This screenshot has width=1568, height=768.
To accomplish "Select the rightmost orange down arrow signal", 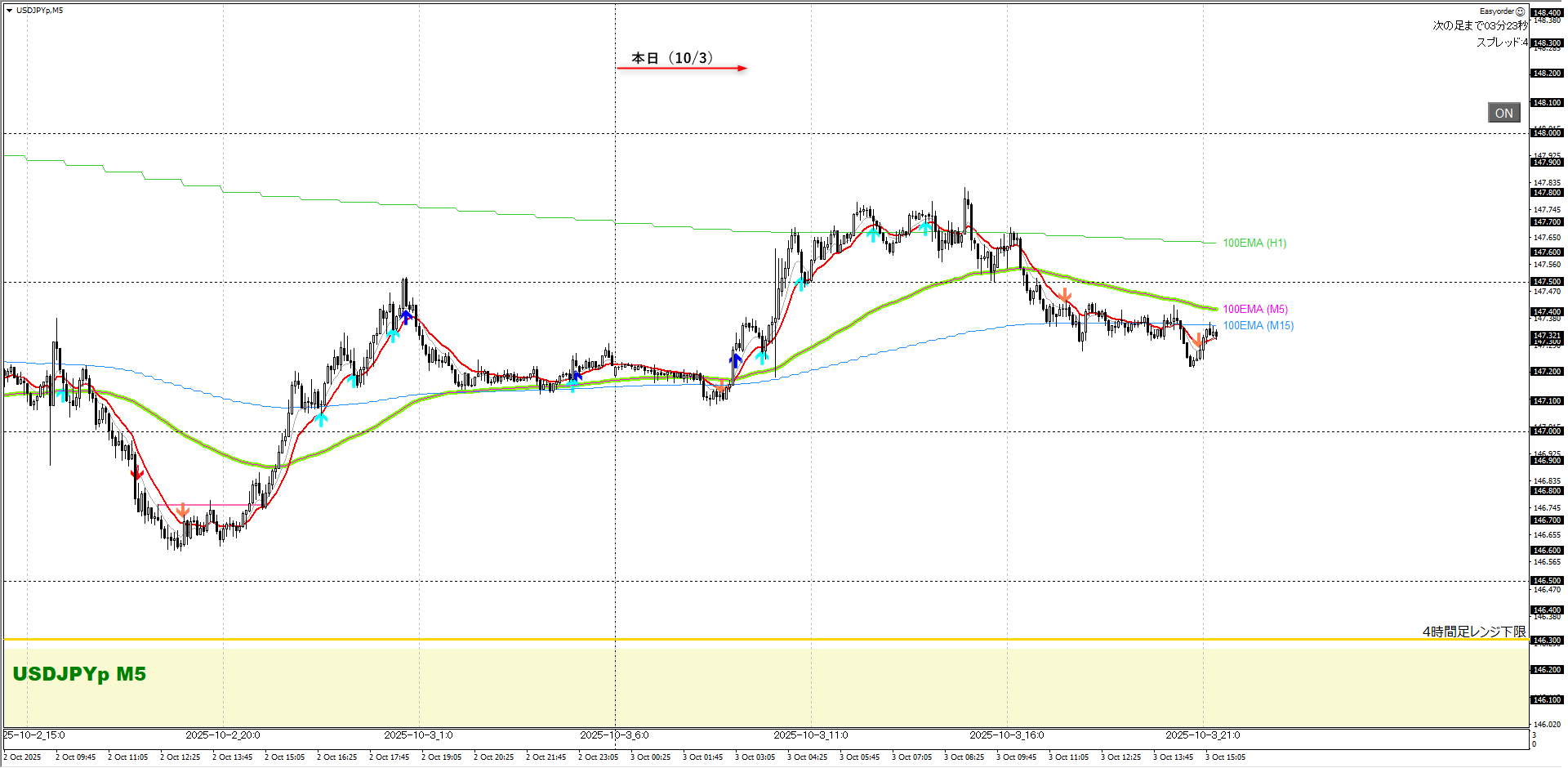I will tap(1196, 341).
